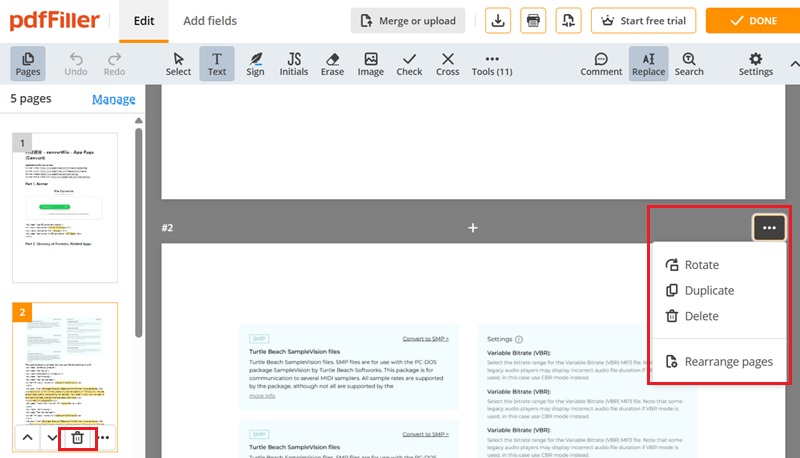Click the thumbnail panel scrollbar
Image resolution: width=800 pixels, height=458 pixels.
[139, 233]
